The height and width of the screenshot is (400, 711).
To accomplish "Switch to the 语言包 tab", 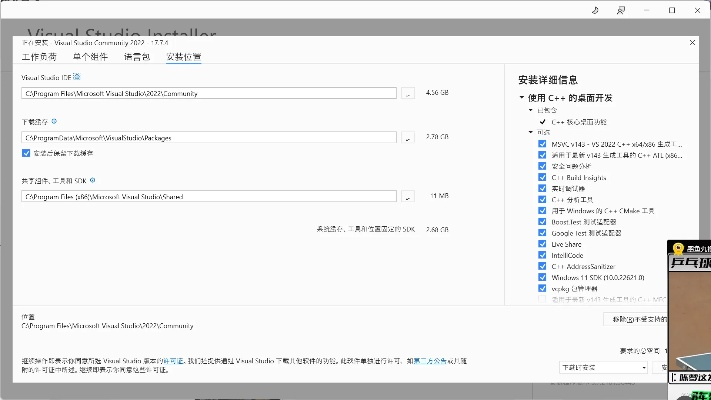I will coord(137,57).
